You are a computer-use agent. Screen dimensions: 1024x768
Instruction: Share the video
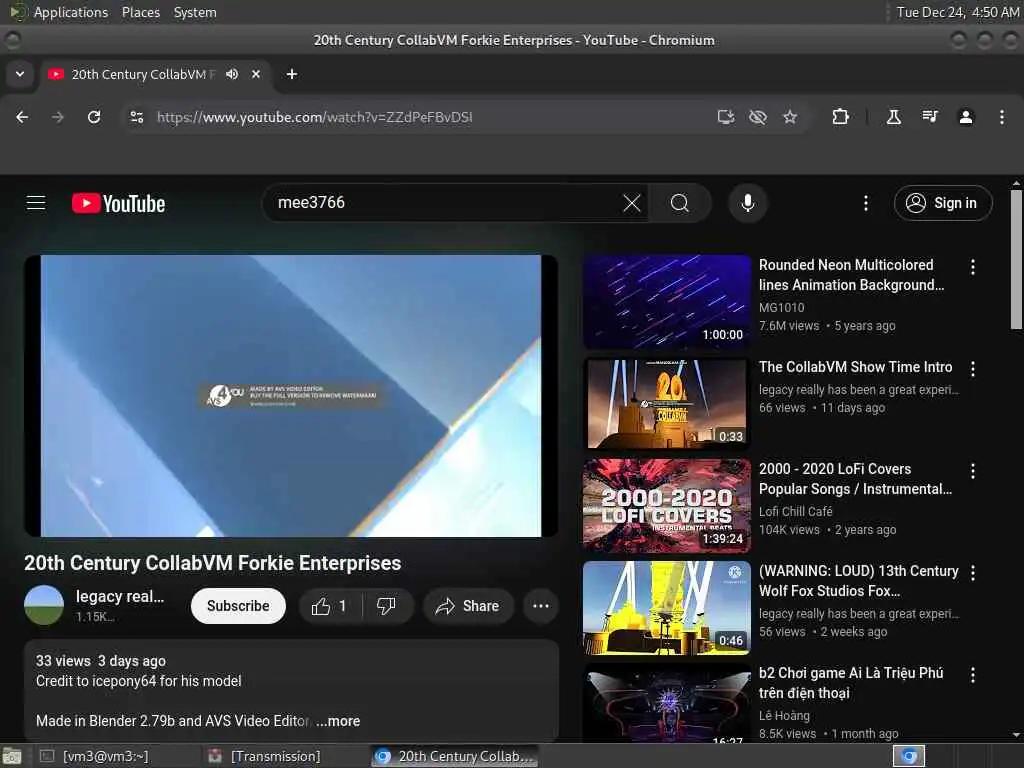[x=468, y=606]
